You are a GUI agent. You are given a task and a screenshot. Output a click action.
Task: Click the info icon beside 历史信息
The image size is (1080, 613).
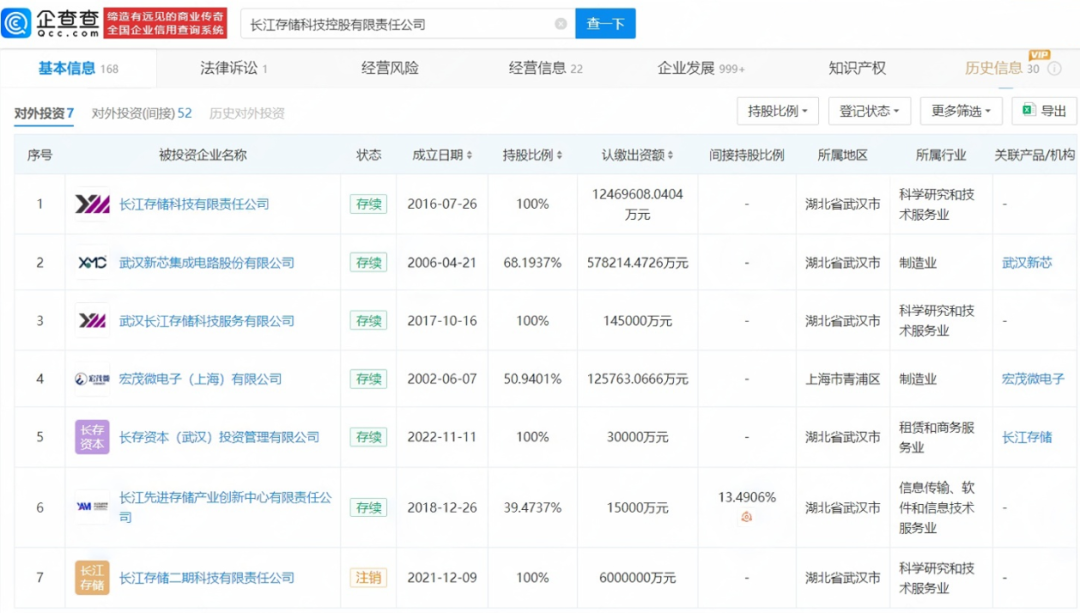(1052, 68)
